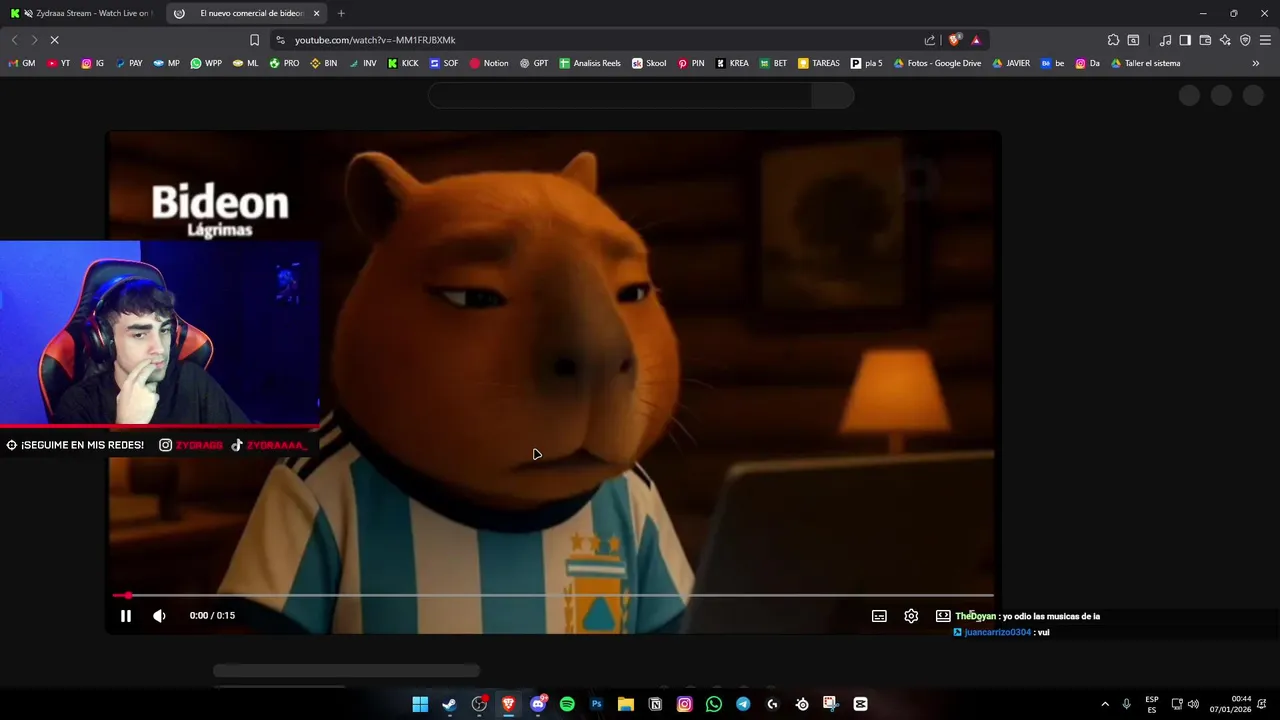Toggle the browser sidebar panel
Viewport: 1280px width, 720px height.
coord(1185,40)
